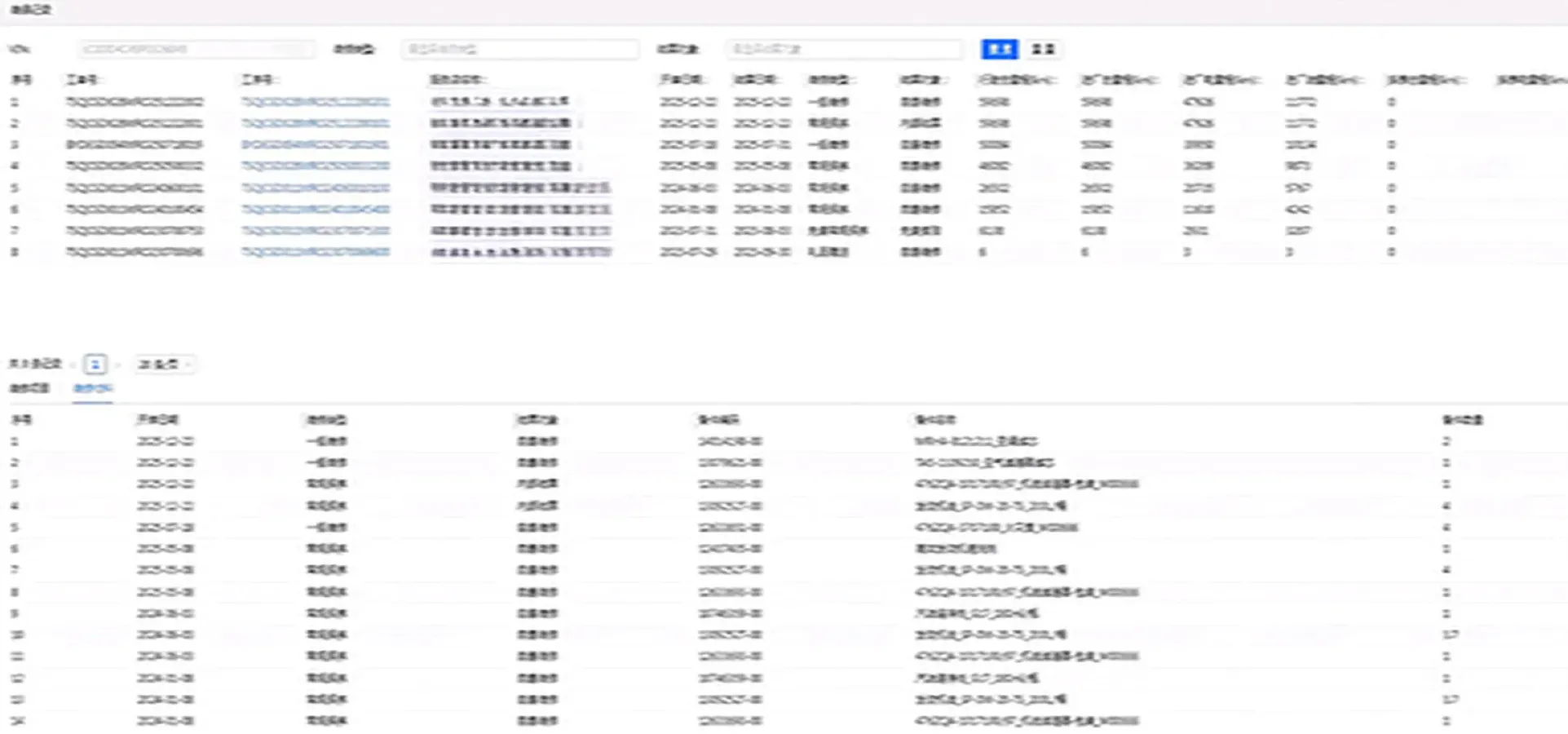Open the blue order link in row 8
This screenshot has height=734, width=1568.
click(x=315, y=252)
